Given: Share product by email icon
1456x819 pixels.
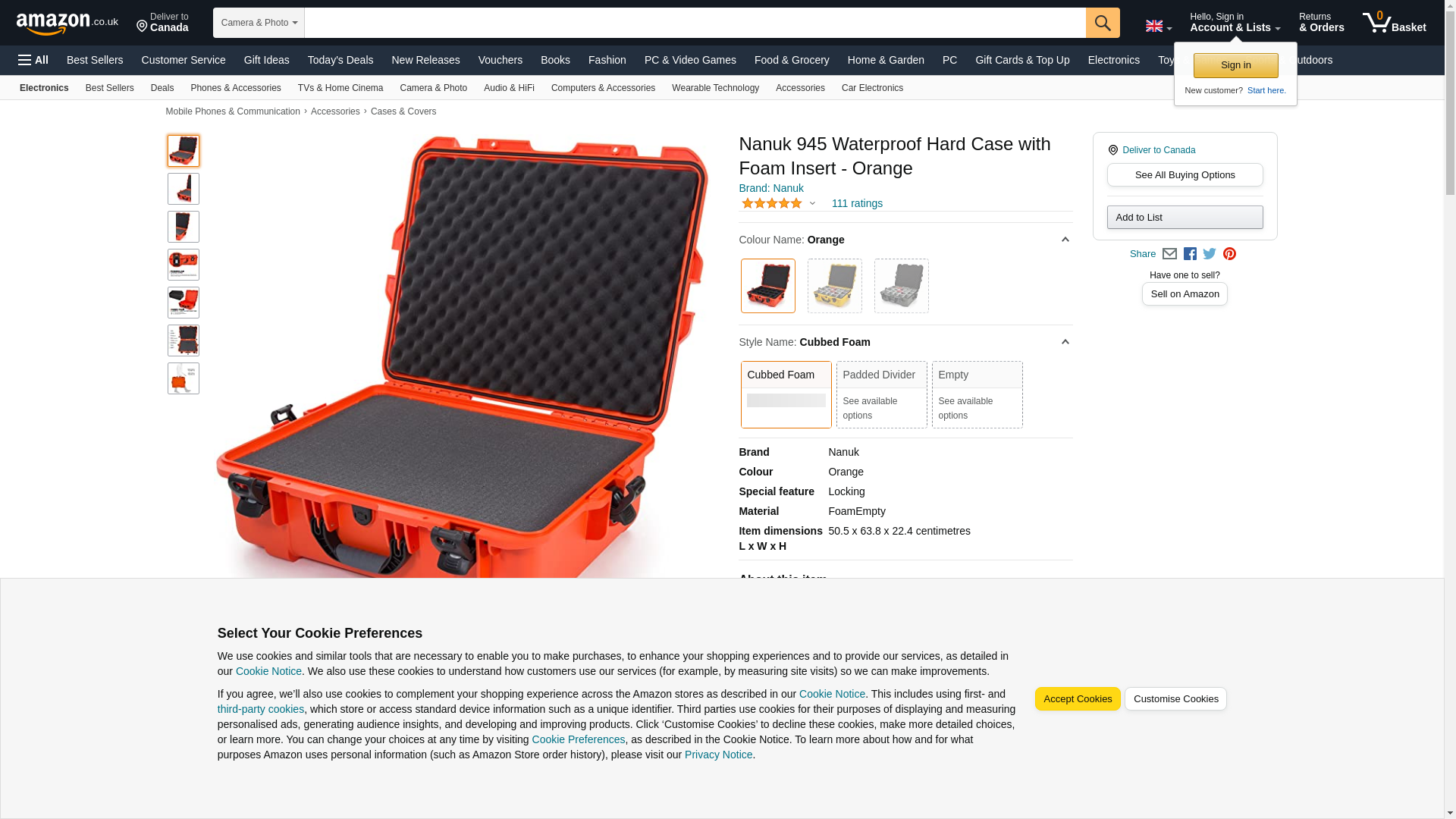Looking at the screenshot, I should pyautogui.click(x=1169, y=254).
